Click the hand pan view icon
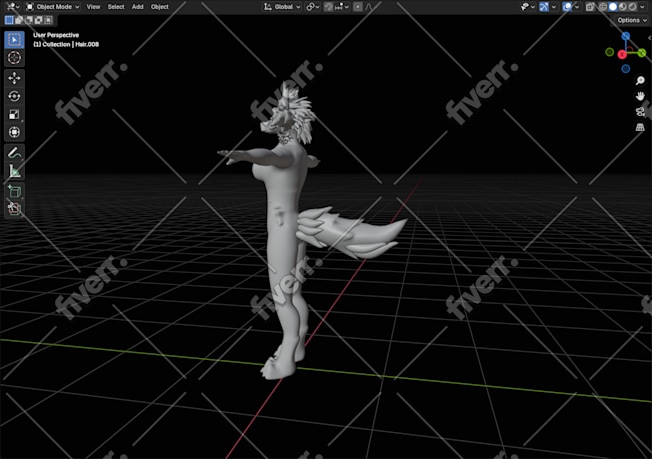Image resolution: width=652 pixels, height=459 pixels. click(640, 96)
